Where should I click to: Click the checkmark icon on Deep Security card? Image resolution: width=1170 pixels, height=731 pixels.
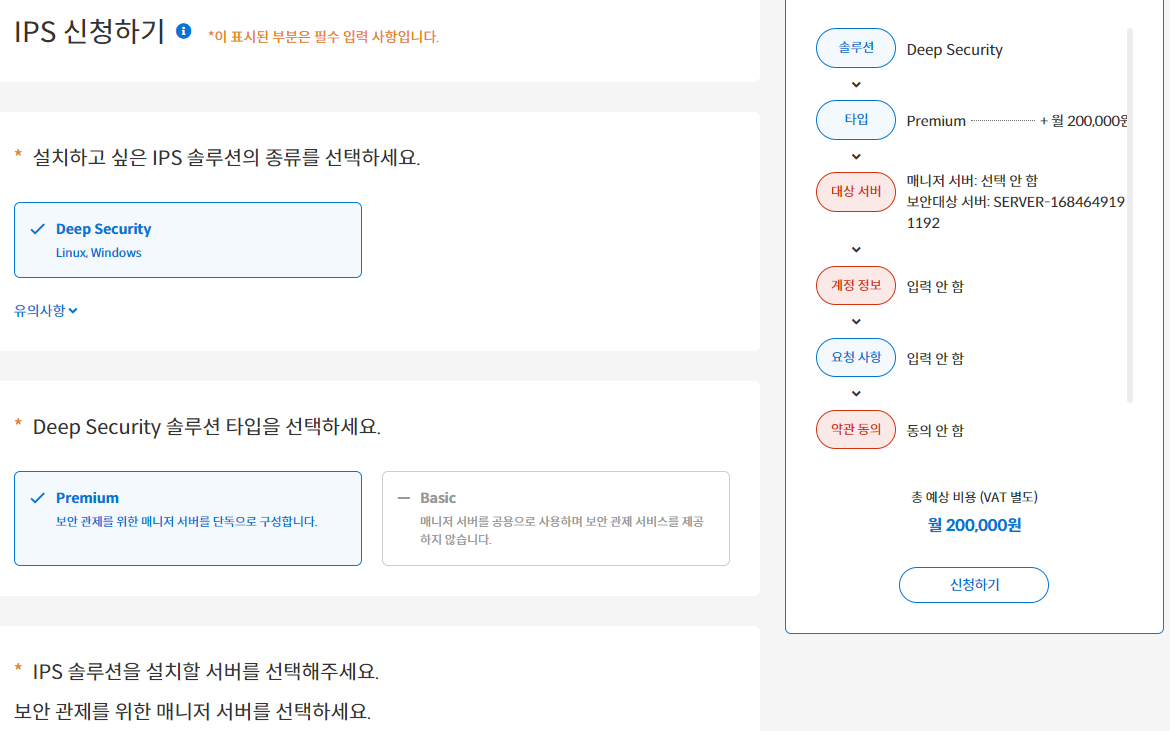click(37, 229)
